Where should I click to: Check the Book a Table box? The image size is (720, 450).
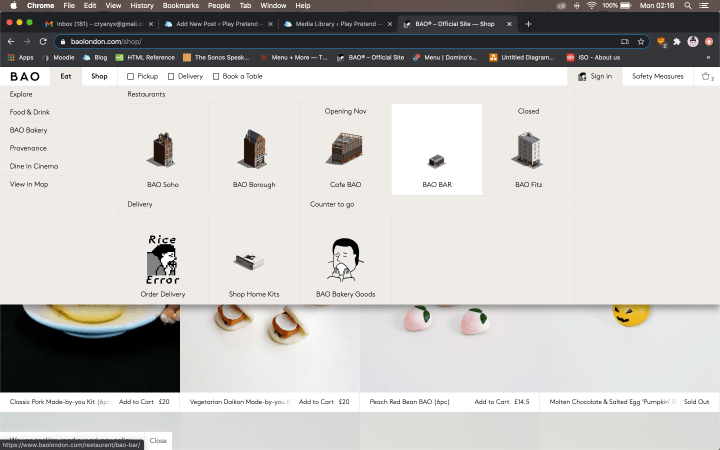click(216, 76)
